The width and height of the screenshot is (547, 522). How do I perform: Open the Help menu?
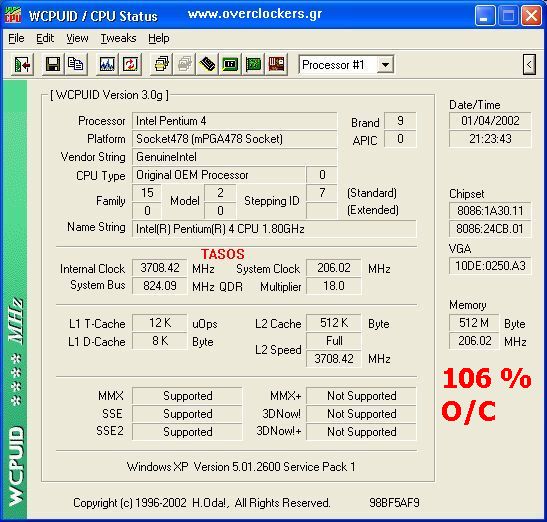[159, 38]
